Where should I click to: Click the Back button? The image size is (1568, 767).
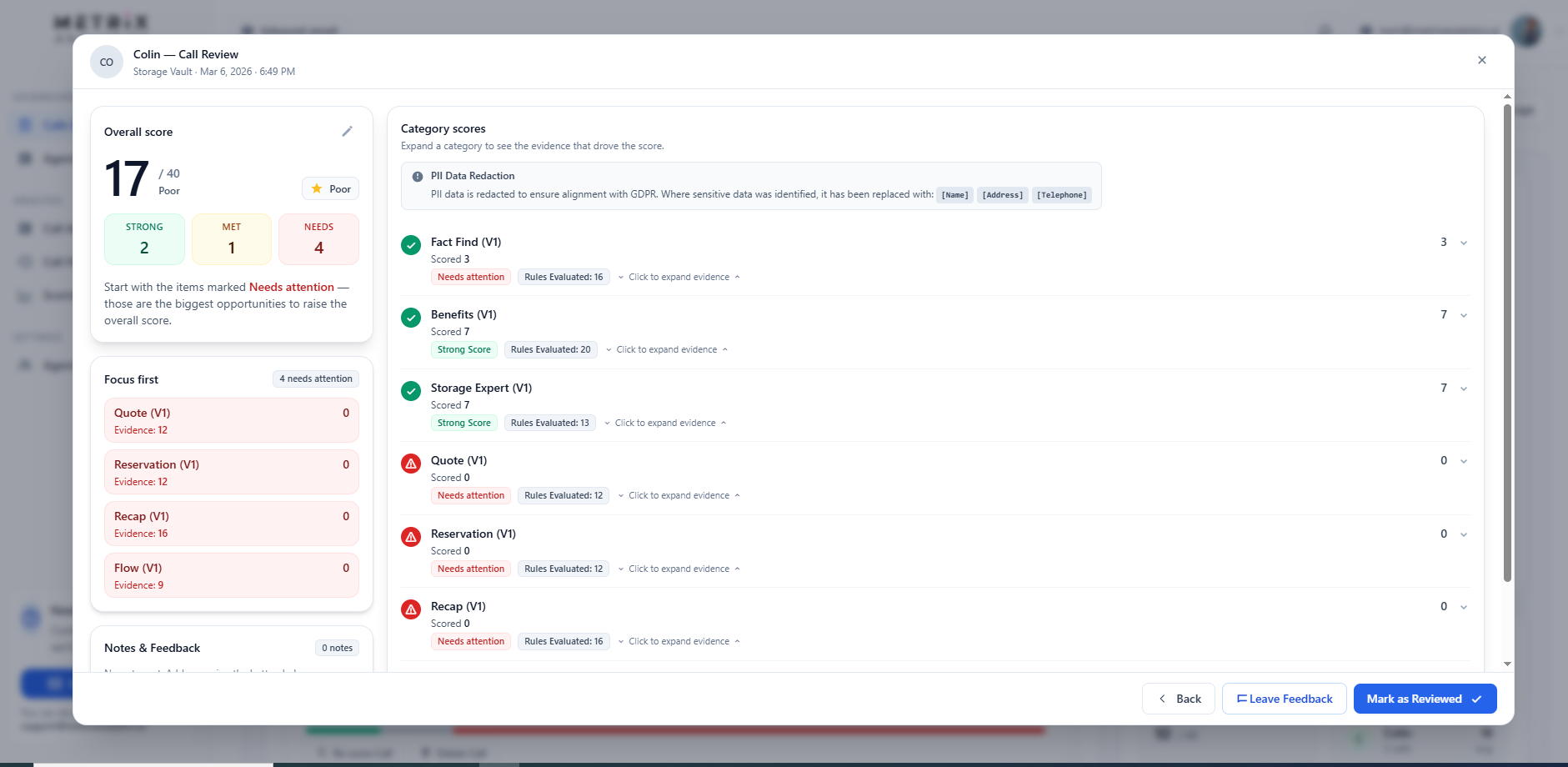click(1178, 699)
